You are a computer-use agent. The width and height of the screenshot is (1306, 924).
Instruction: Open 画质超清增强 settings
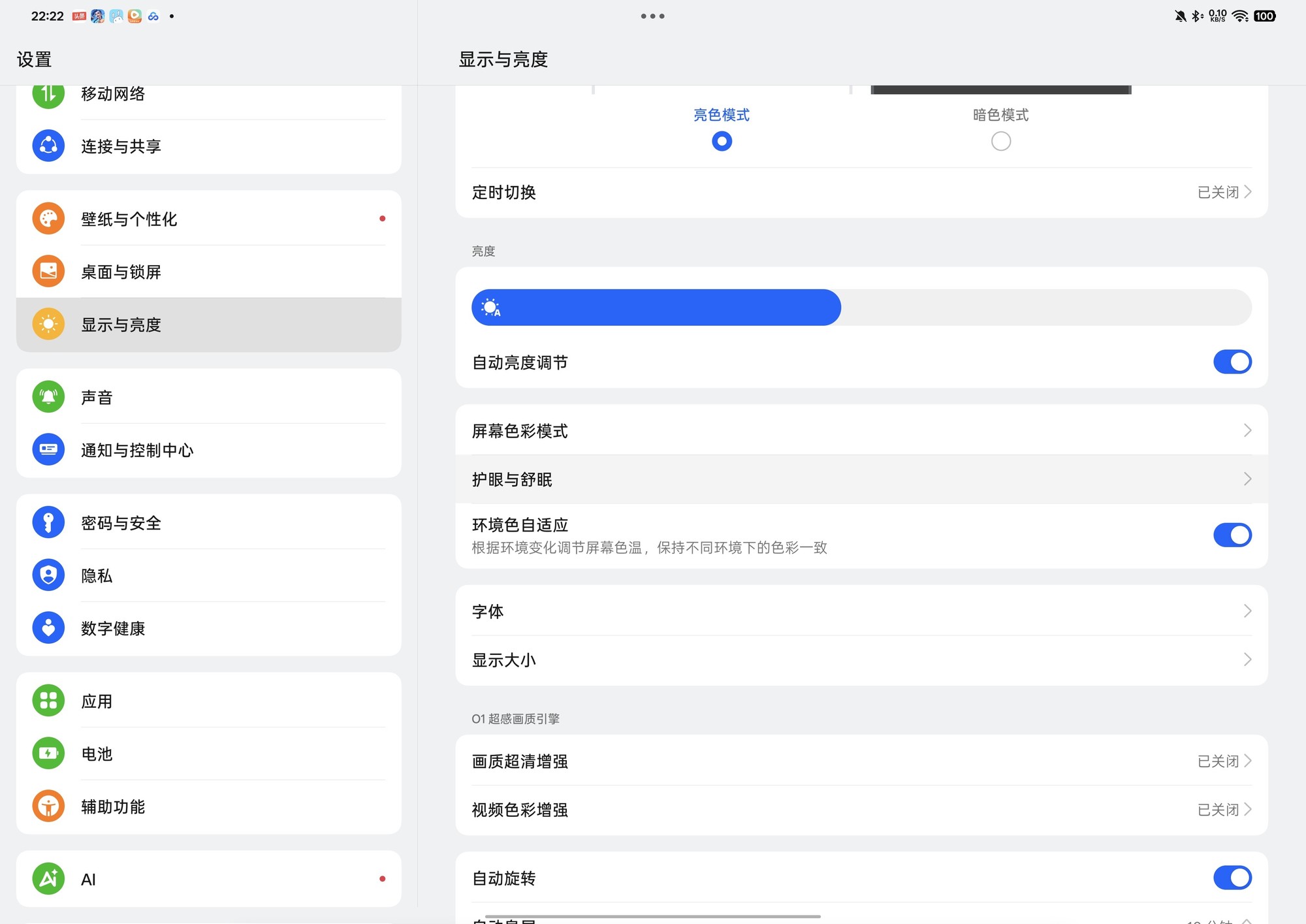[861, 761]
